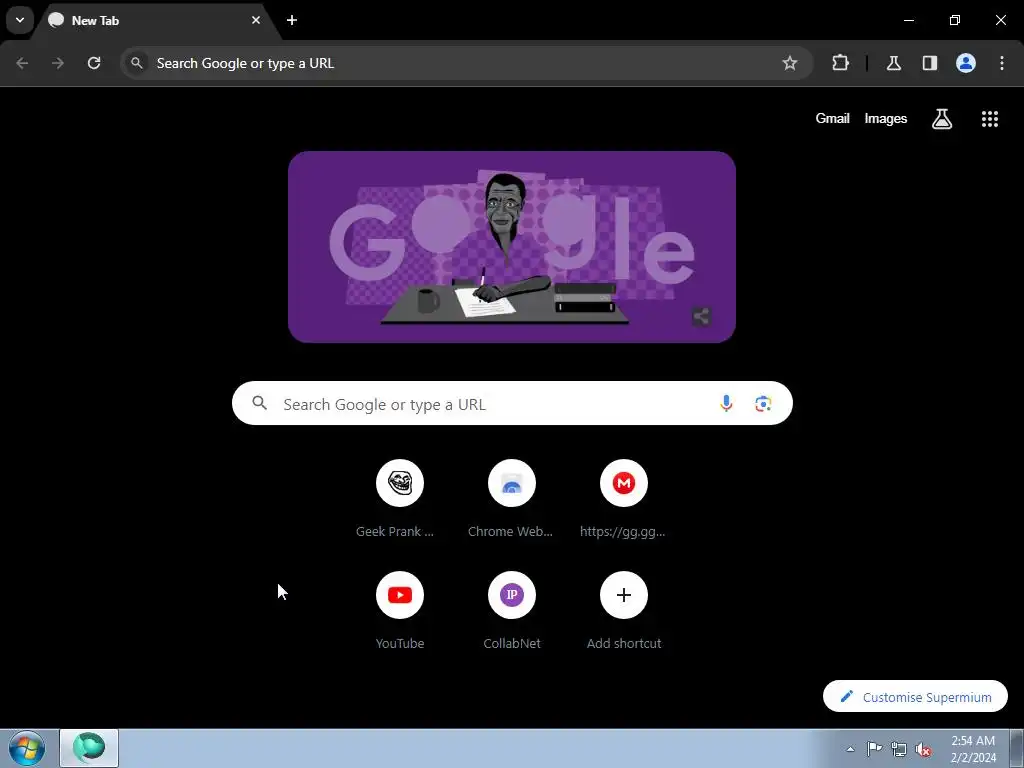Open the Chrome Web Store shortcut
1024x768 pixels.
point(511,500)
